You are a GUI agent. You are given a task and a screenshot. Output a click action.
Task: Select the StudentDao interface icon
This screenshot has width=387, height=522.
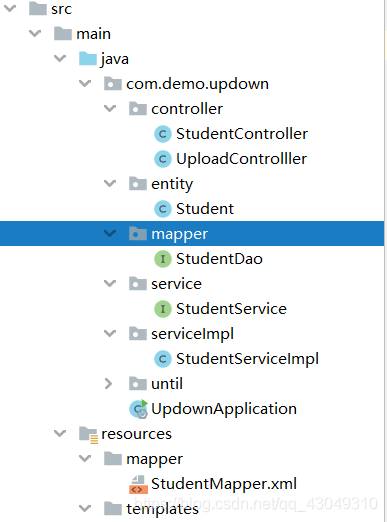click(163, 259)
